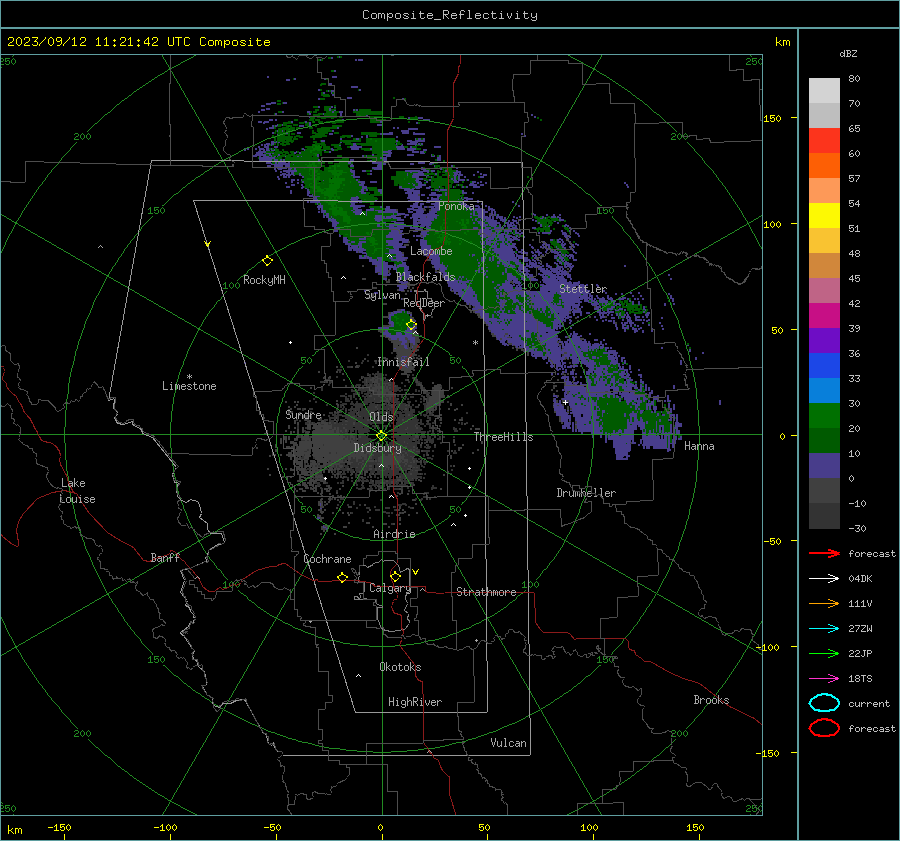Click the Ponoka city label

click(456, 206)
